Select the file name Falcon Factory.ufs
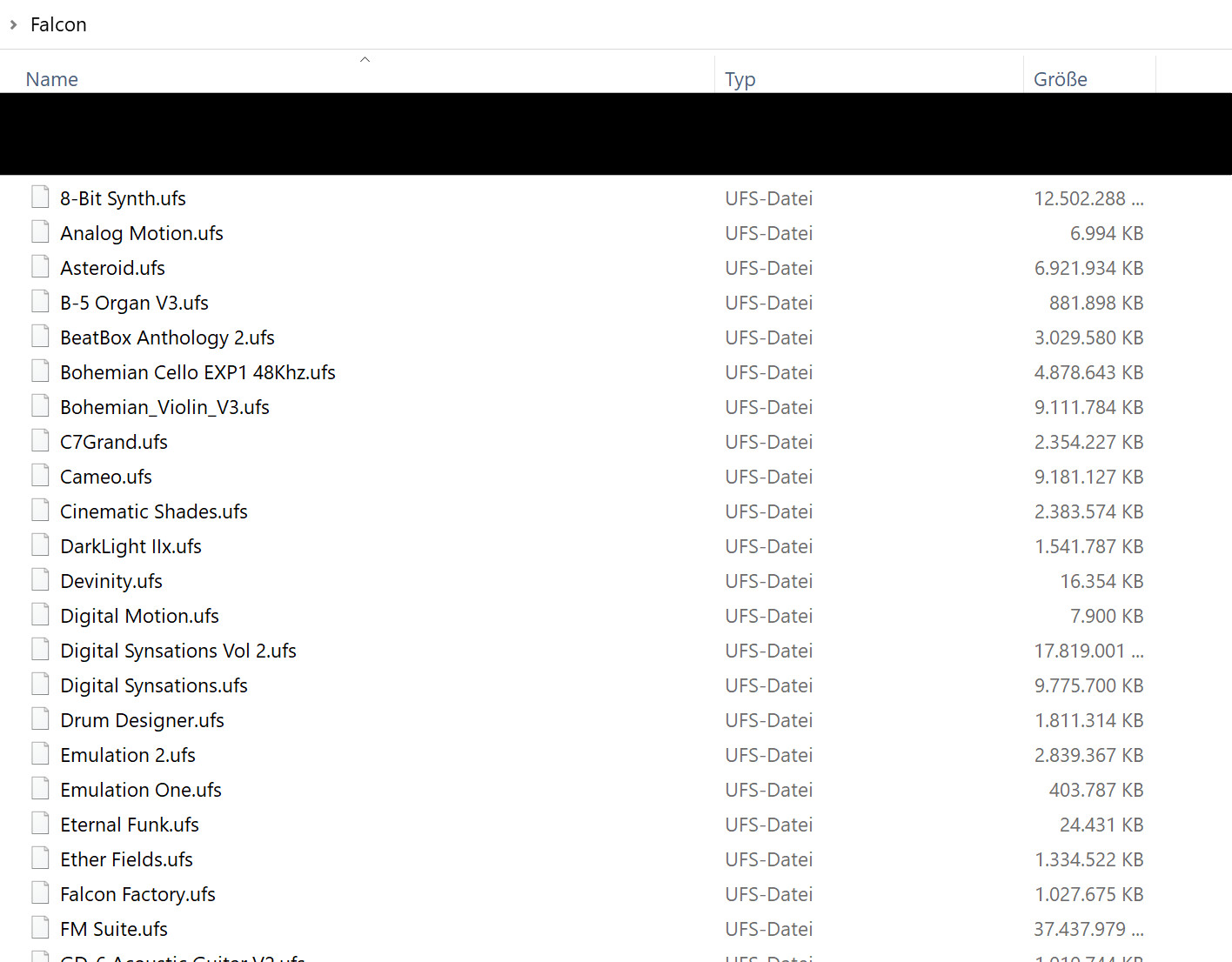The width and height of the screenshot is (1232, 962). [x=137, y=894]
